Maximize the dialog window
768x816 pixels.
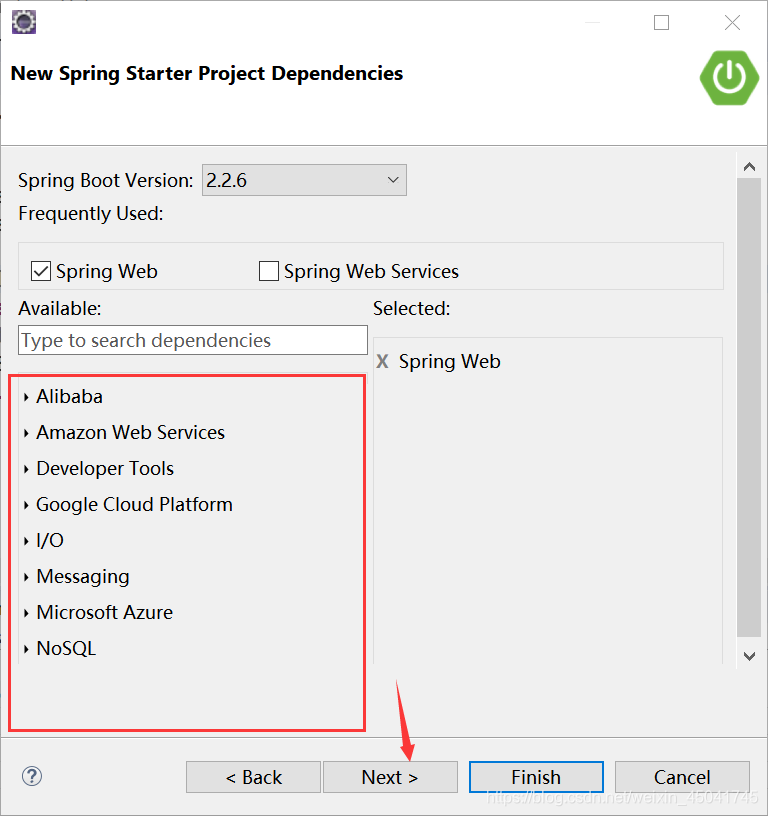point(661,22)
